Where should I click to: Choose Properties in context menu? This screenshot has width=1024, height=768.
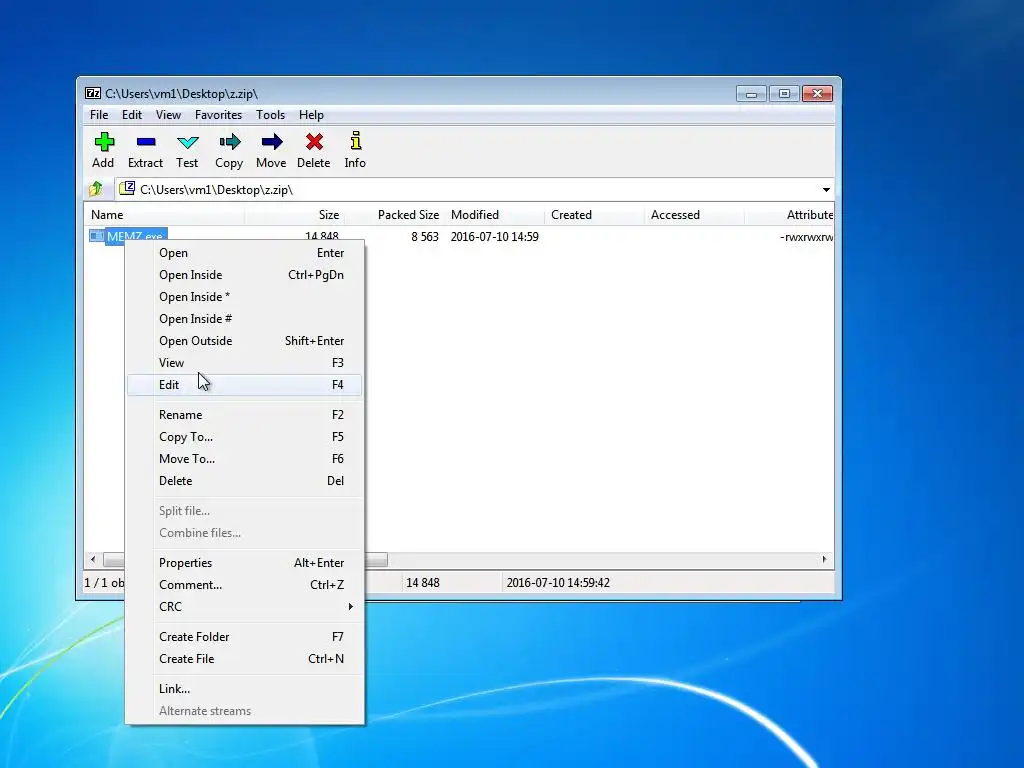click(244, 563)
